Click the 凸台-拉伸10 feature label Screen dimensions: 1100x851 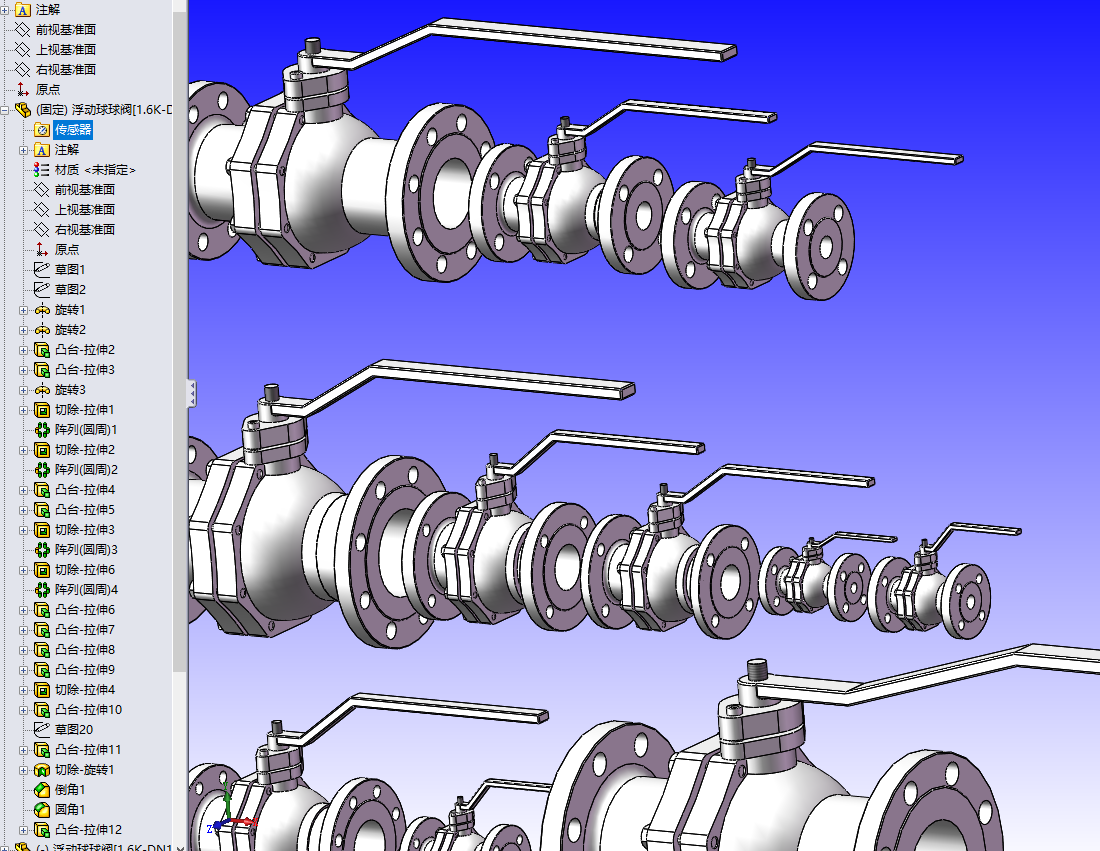click(88, 710)
